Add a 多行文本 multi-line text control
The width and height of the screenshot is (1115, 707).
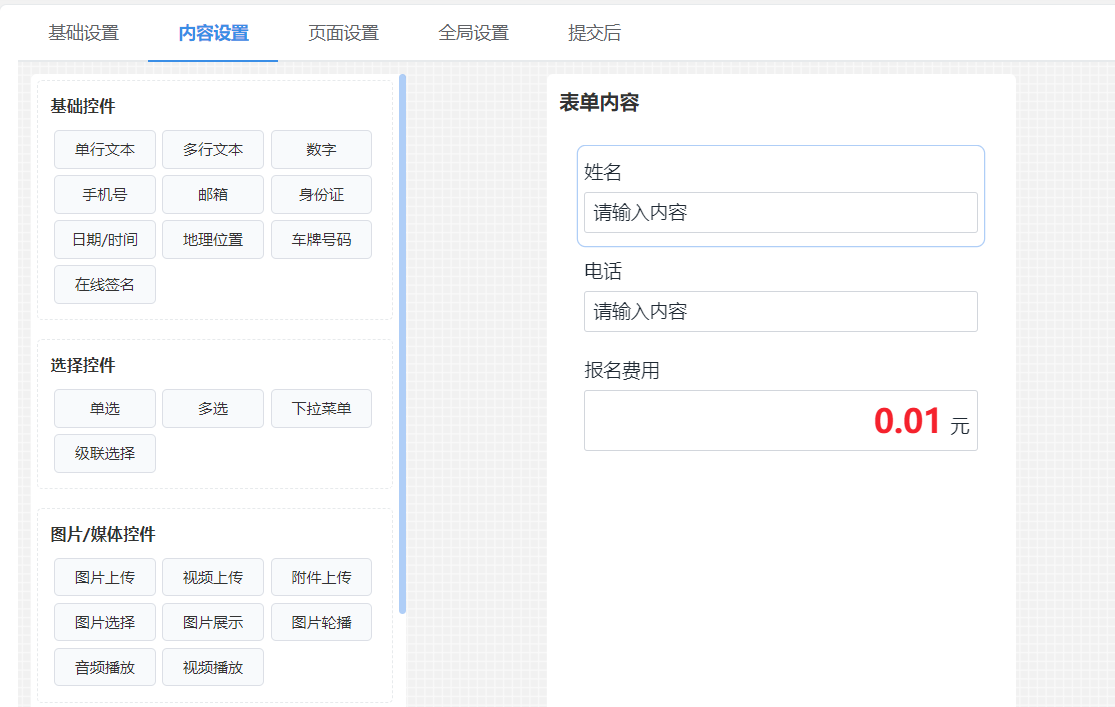pos(213,149)
